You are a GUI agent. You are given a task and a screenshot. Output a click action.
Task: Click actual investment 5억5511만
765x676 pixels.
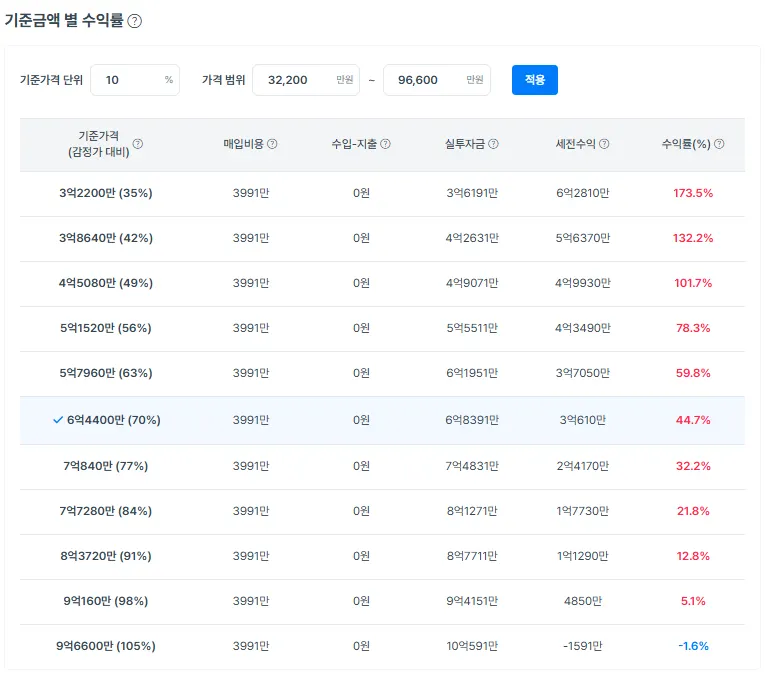pyautogui.click(x=472, y=328)
